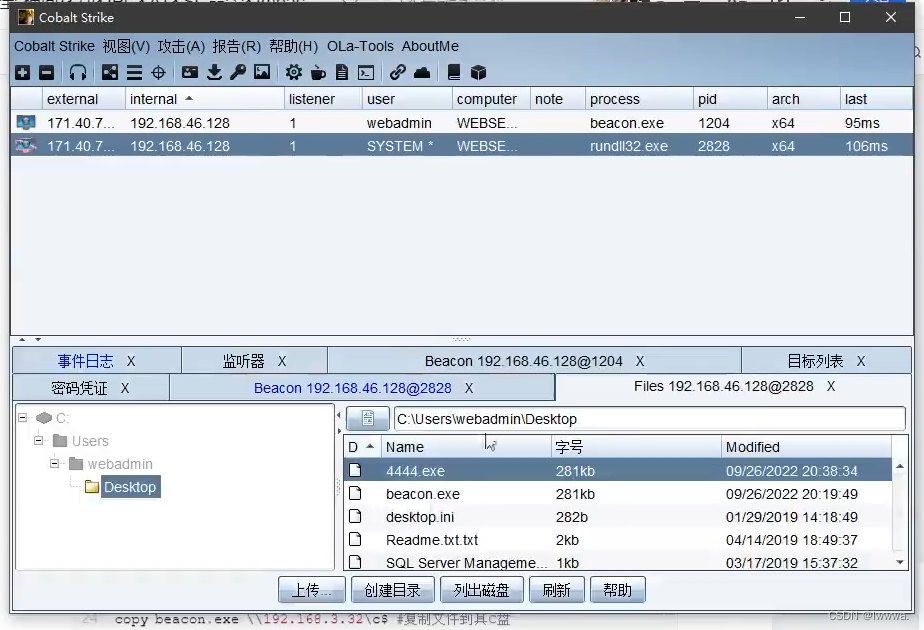Sort files by Modified column header
This screenshot has width=924, height=630.
(806, 447)
